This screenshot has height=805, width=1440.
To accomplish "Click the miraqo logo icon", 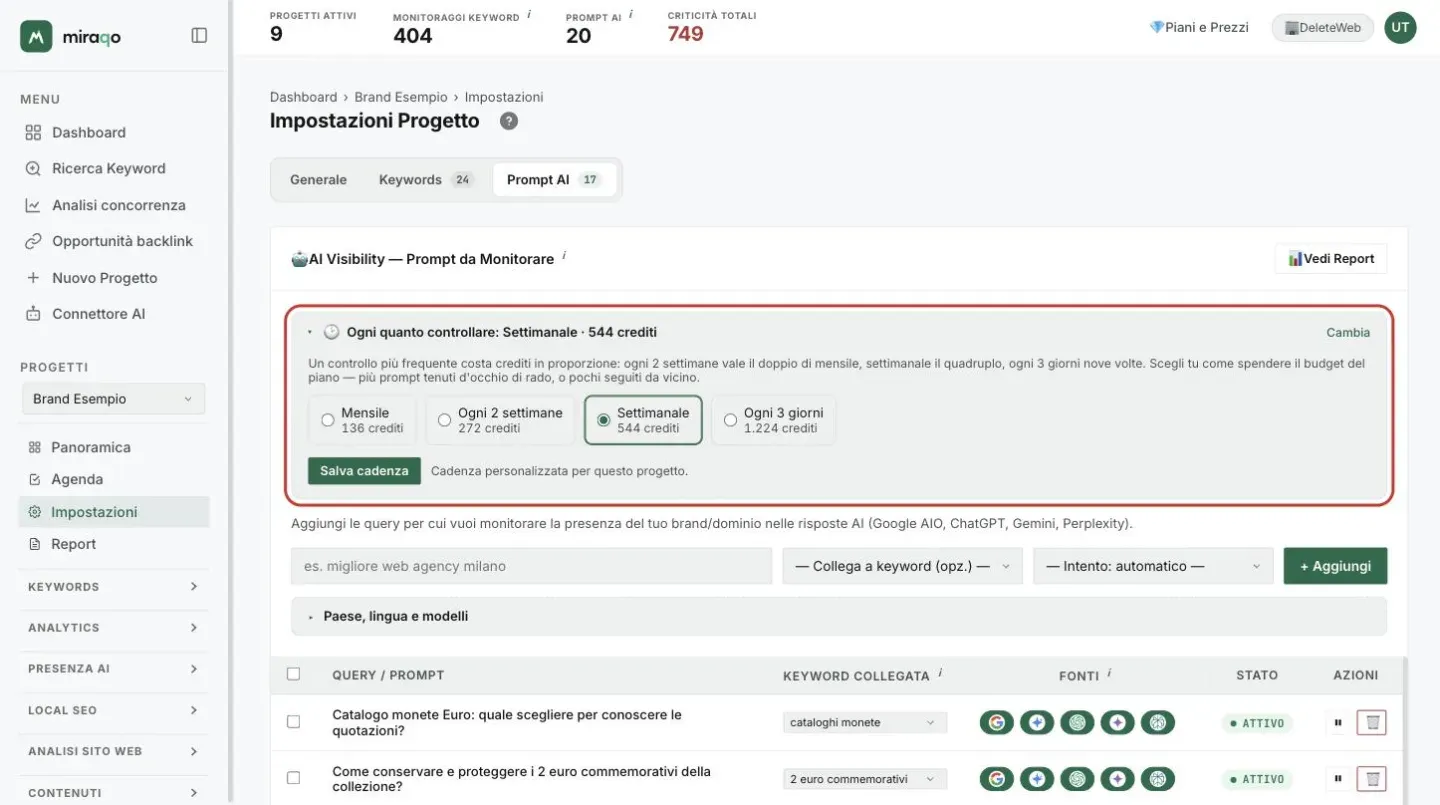I will pos(36,36).
